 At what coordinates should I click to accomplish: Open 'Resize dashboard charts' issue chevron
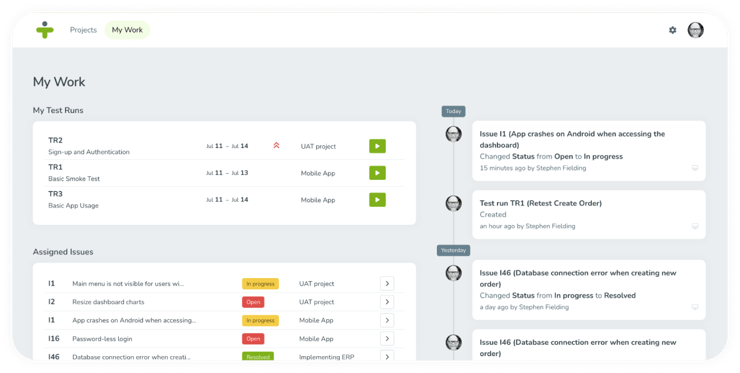click(387, 302)
